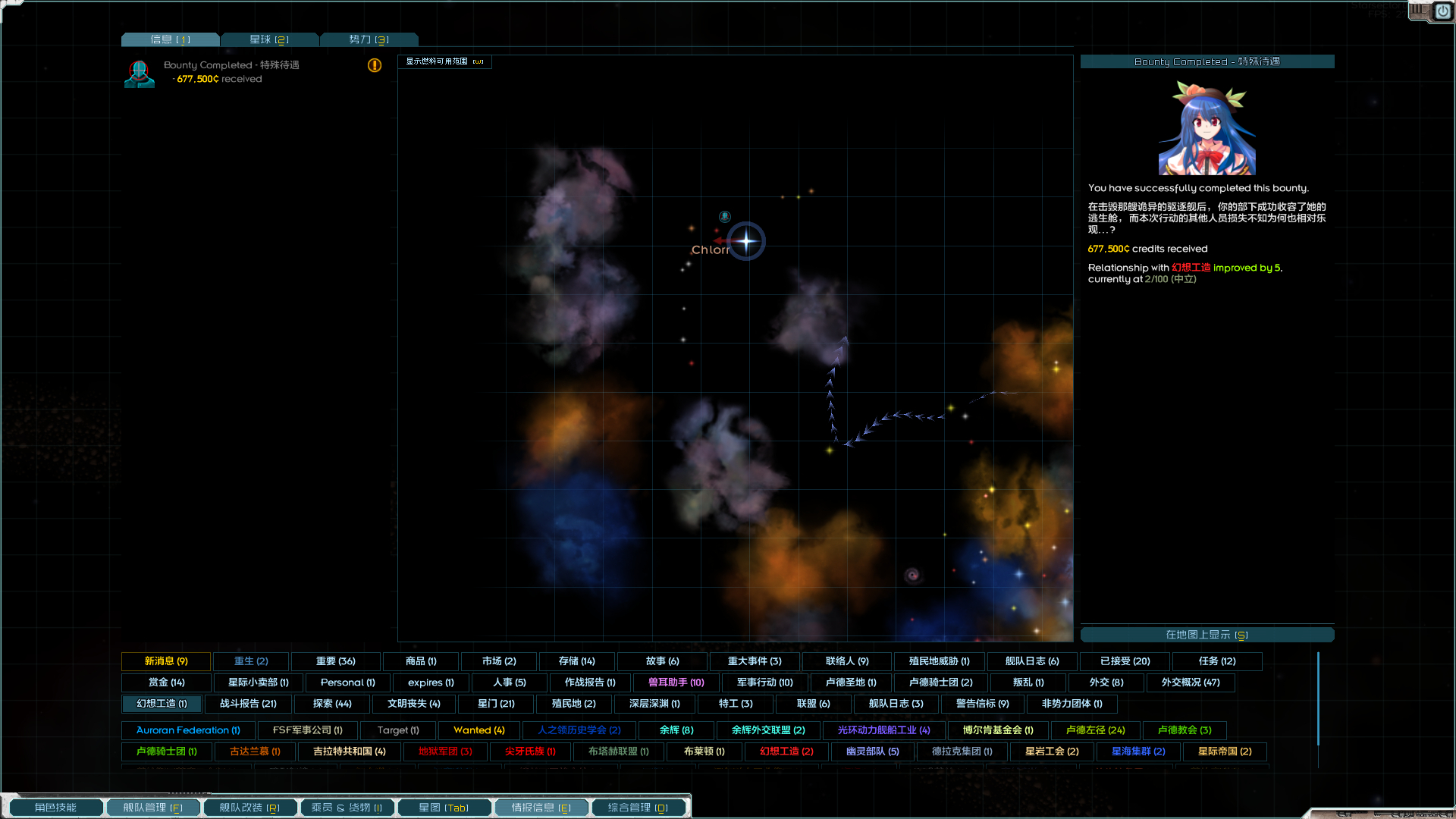The width and height of the screenshot is (1456, 819).
Task: Click the blue-haired character portrait
Action: click(1207, 129)
